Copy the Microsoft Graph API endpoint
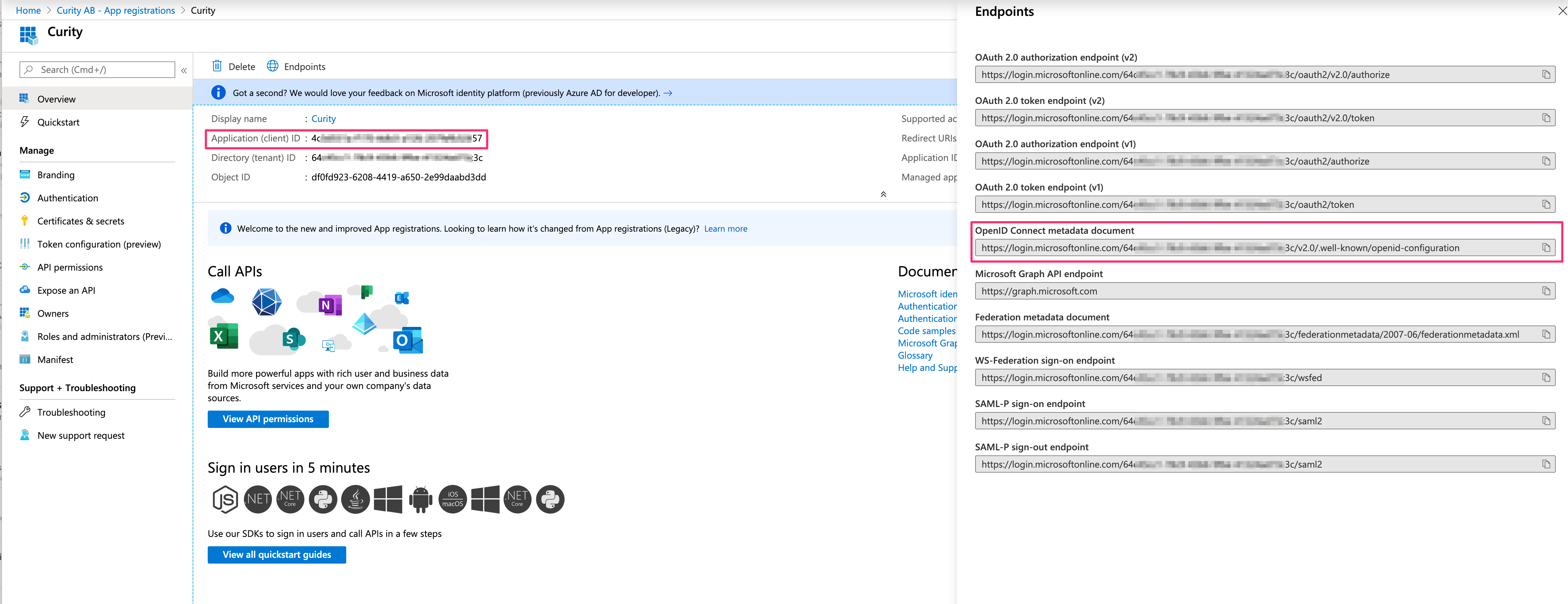Image resolution: width=1568 pixels, height=604 pixels. click(1546, 290)
